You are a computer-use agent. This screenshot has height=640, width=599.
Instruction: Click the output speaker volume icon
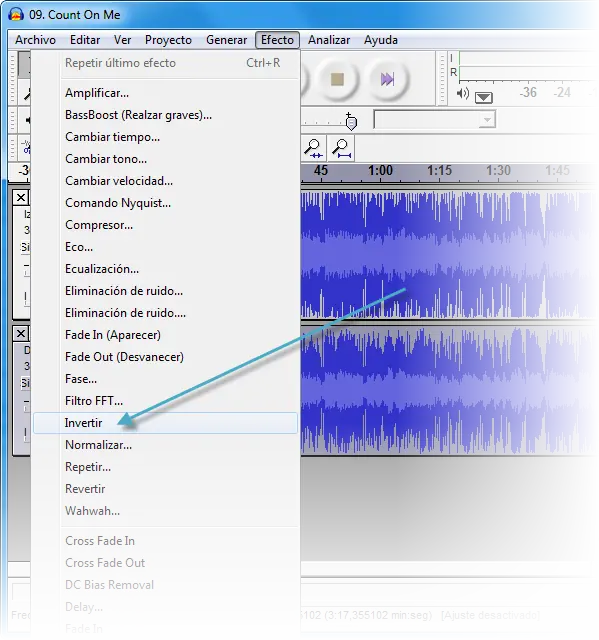(463, 94)
